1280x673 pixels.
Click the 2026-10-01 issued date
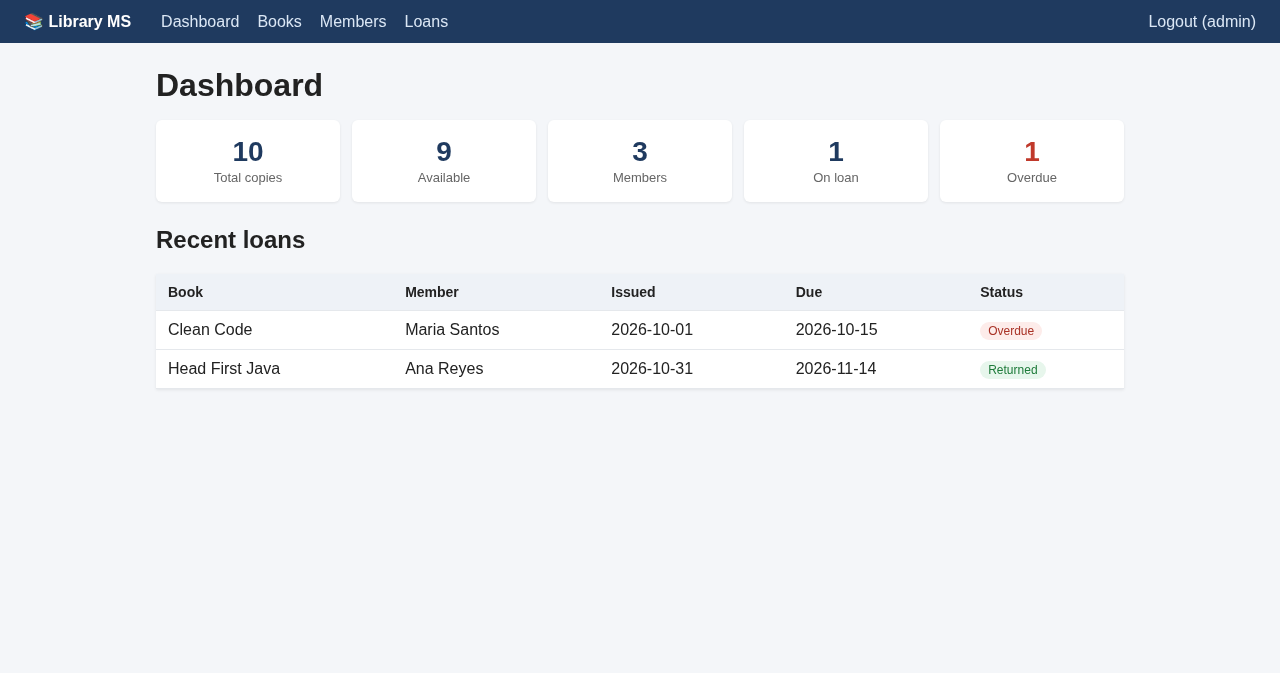pos(652,330)
